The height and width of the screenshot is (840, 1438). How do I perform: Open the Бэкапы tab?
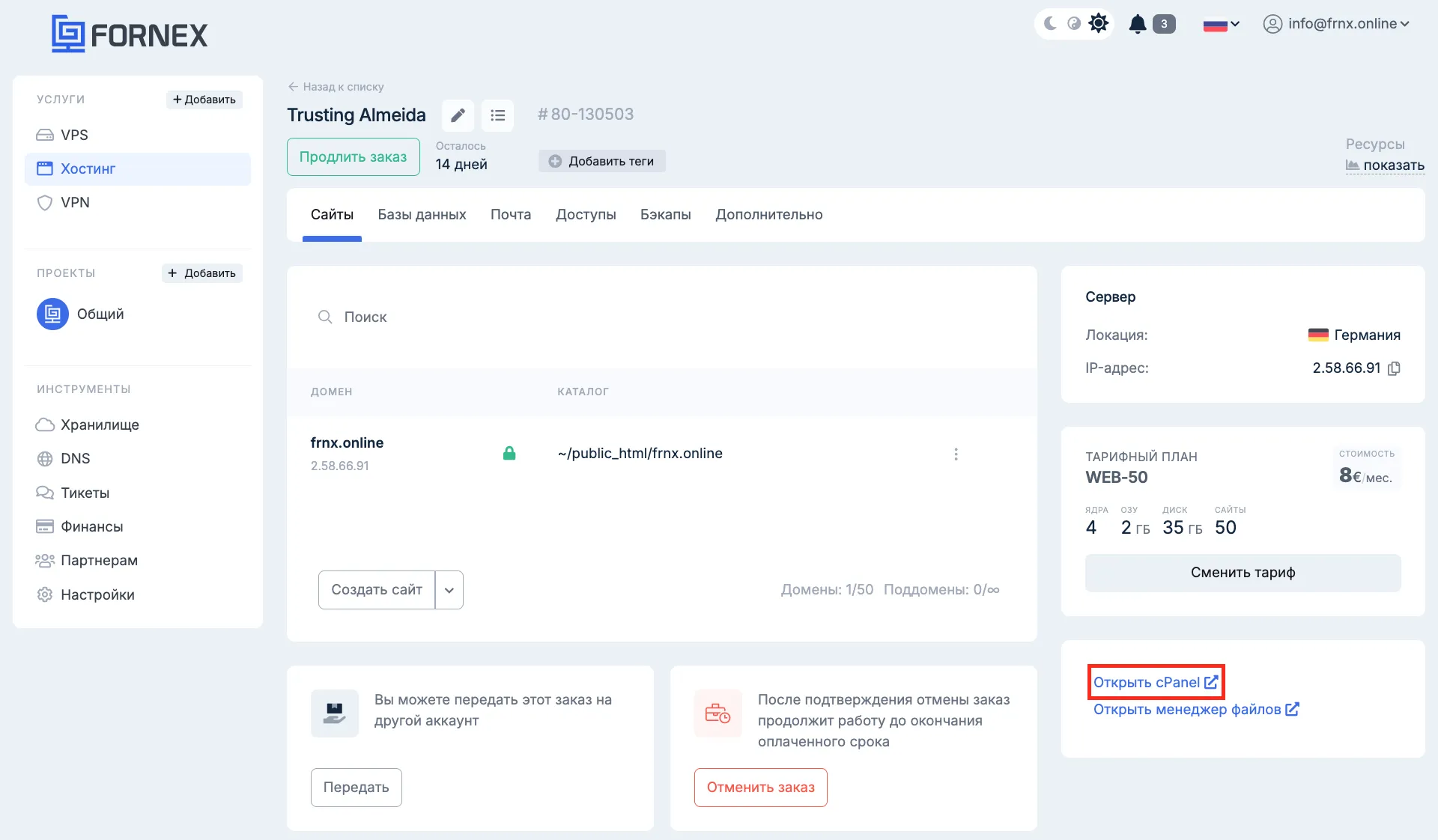[x=665, y=215]
